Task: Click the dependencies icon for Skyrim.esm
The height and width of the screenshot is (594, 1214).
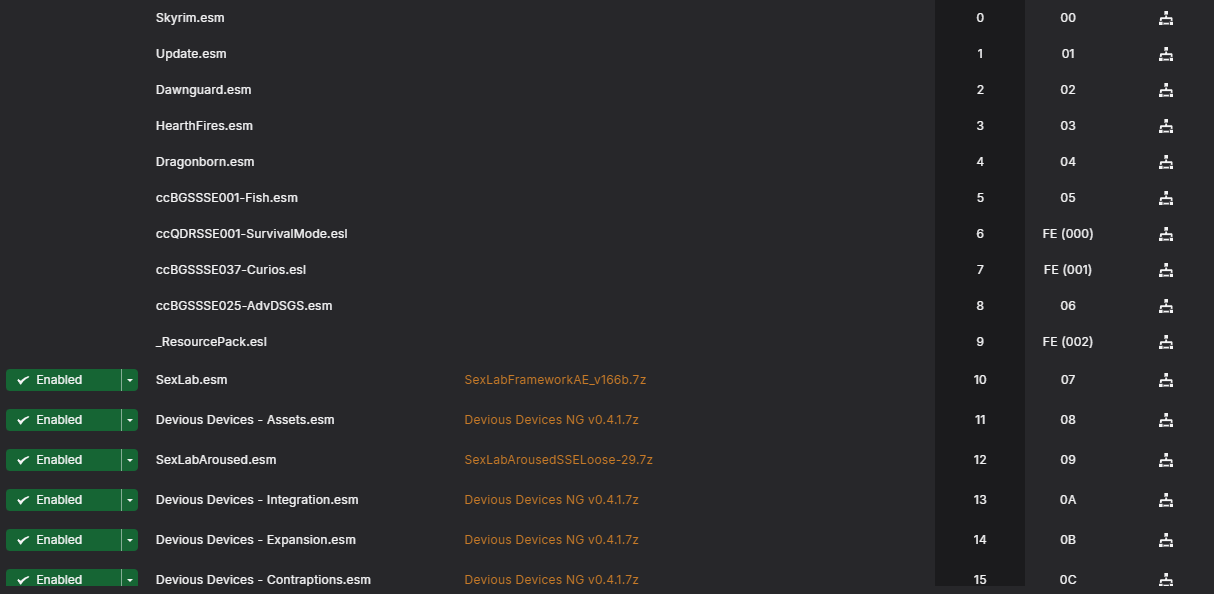Action: (x=1165, y=18)
